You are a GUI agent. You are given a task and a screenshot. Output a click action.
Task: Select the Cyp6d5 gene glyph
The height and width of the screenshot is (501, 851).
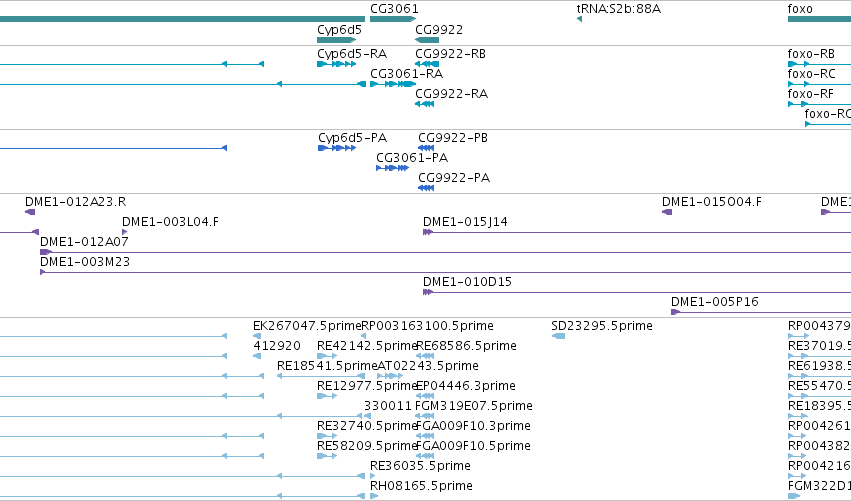pos(336,40)
